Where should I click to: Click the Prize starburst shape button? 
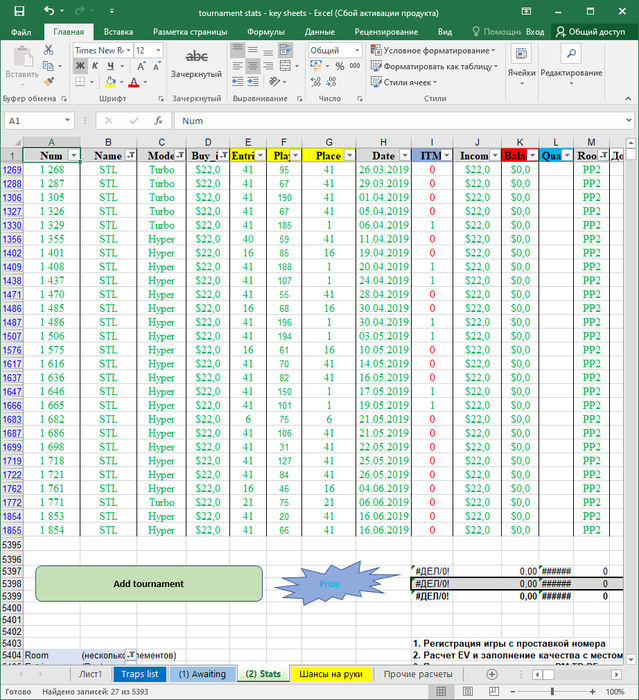[x=329, y=583]
